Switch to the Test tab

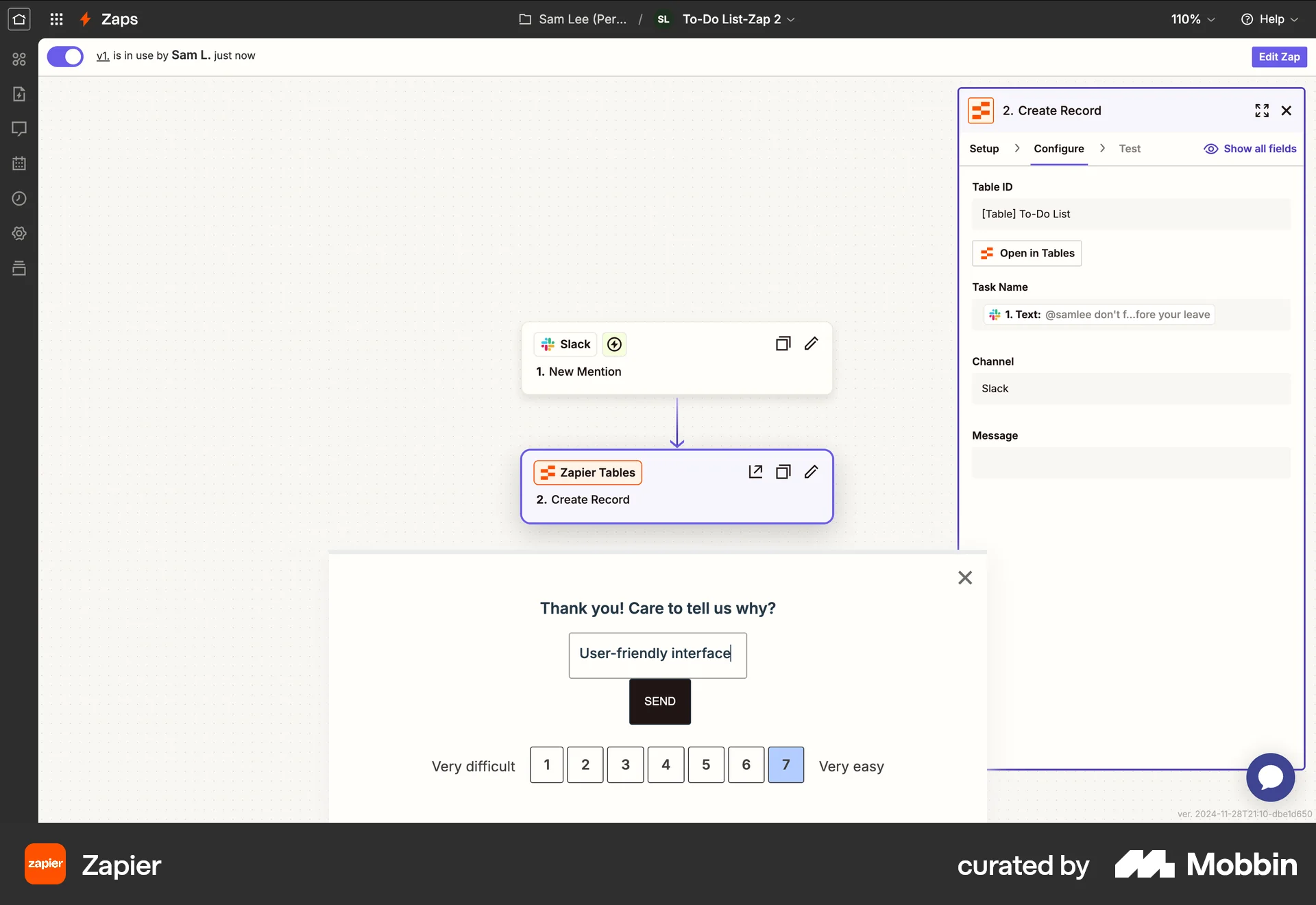point(1128,148)
